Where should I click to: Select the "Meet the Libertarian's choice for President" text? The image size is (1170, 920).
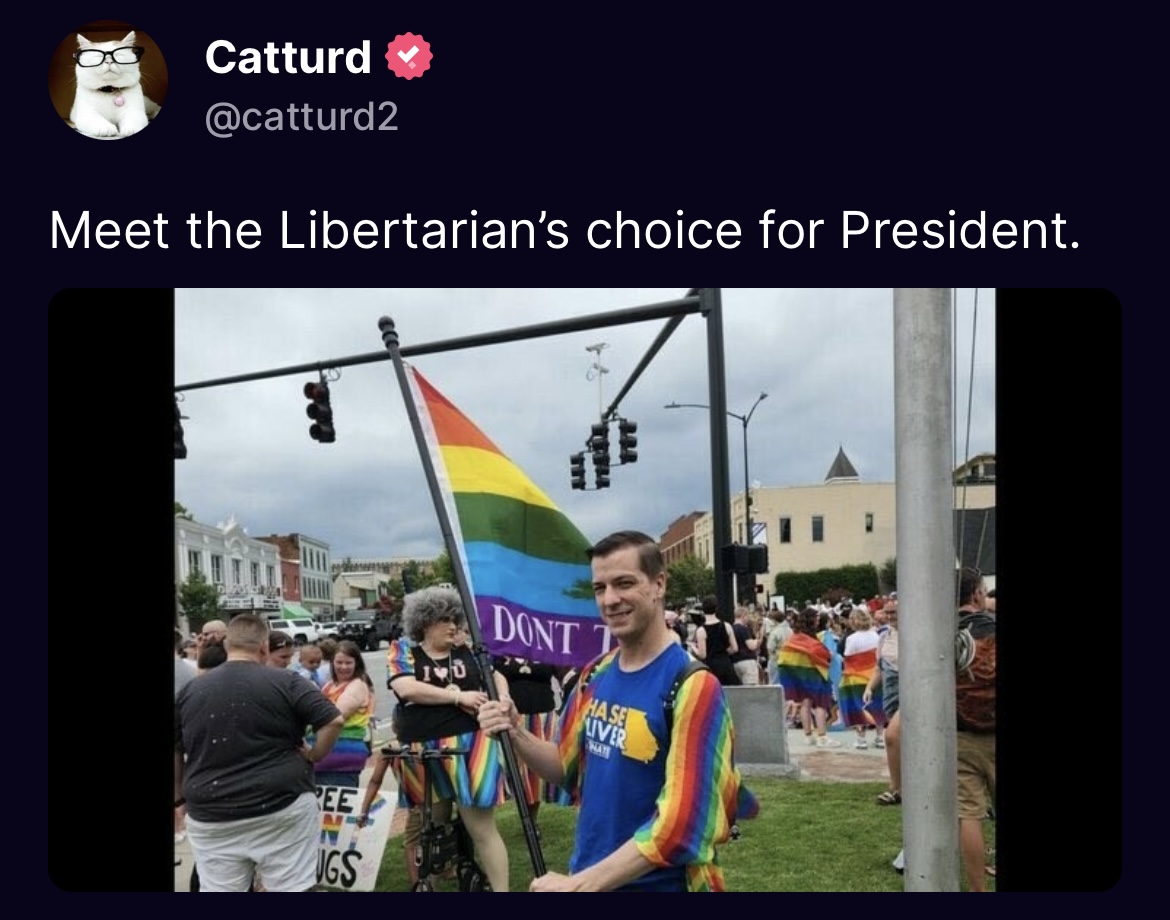(565, 230)
